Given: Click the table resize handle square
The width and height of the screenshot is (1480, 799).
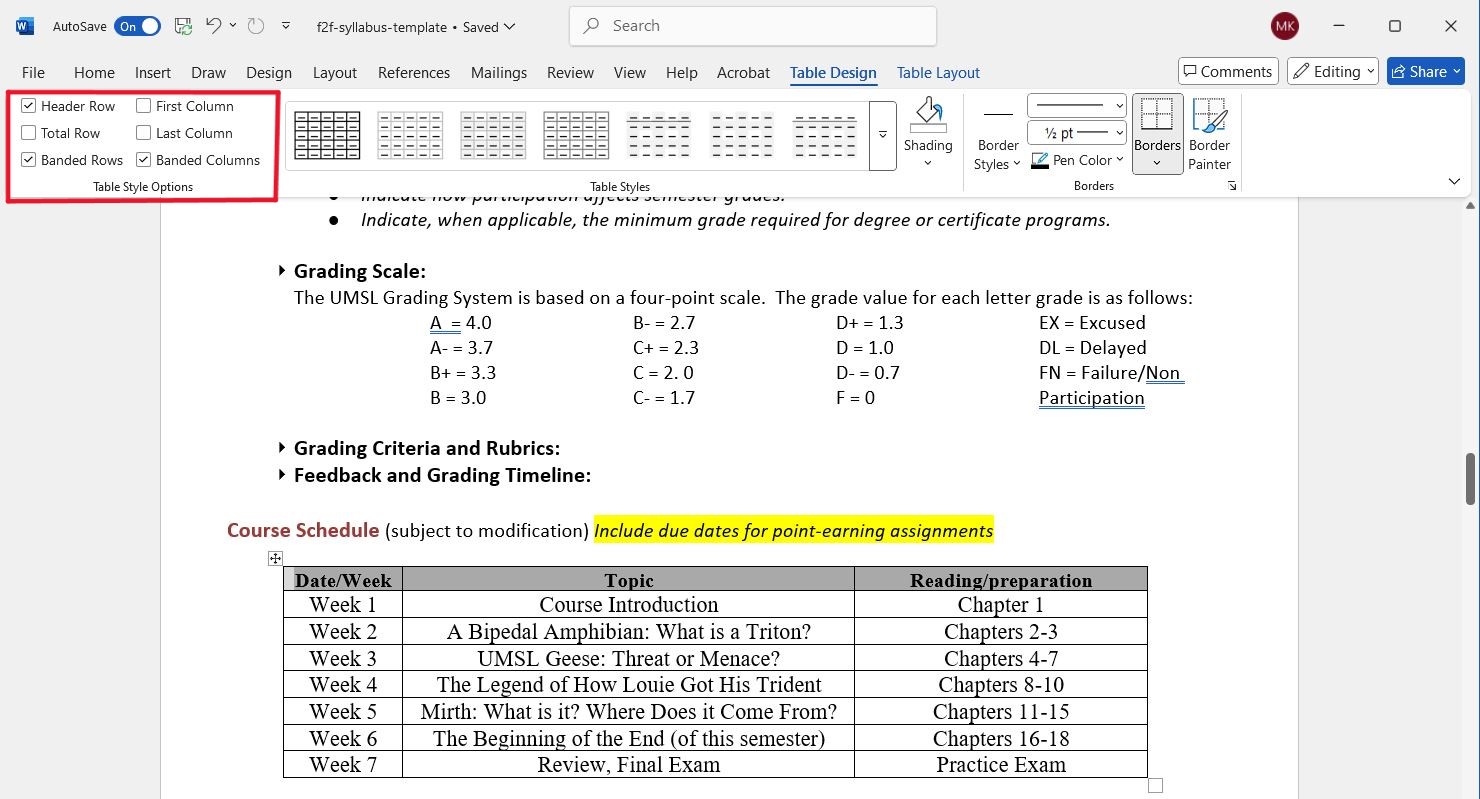Looking at the screenshot, I should click(x=1155, y=786).
